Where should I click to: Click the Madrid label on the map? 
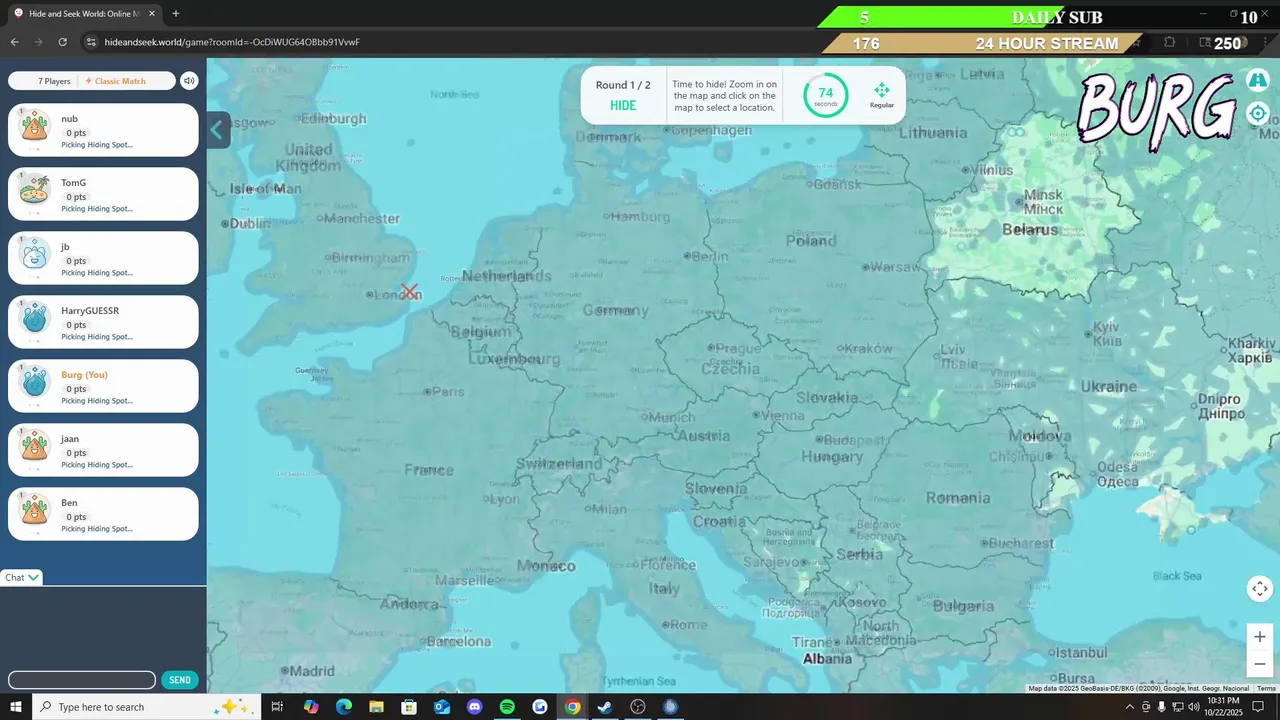click(x=313, y=671)
